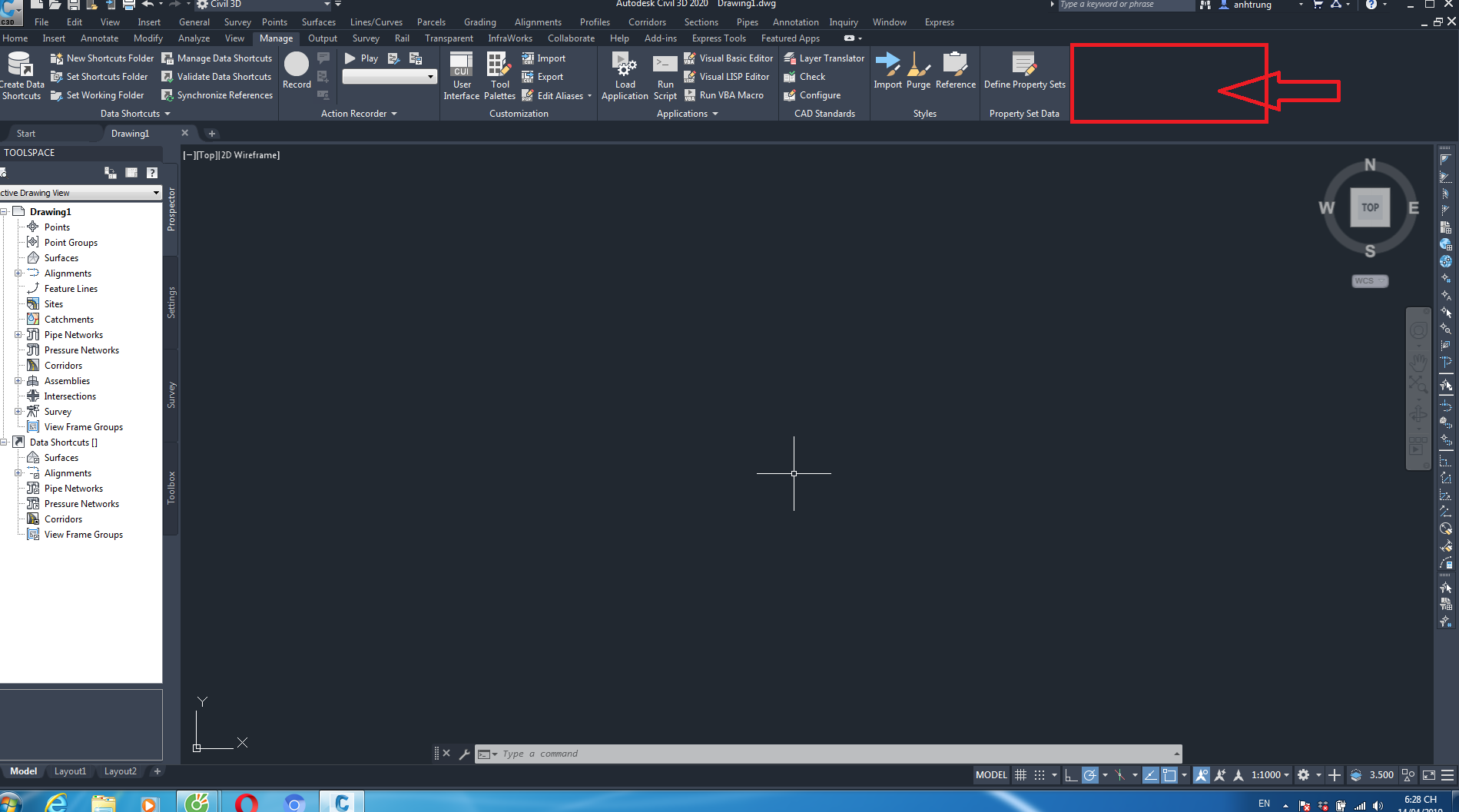Toggle ortho mode in the status bar
Image resolution: width=1459 pixels, height=812 pixels.
click(x=1073, y=774)
